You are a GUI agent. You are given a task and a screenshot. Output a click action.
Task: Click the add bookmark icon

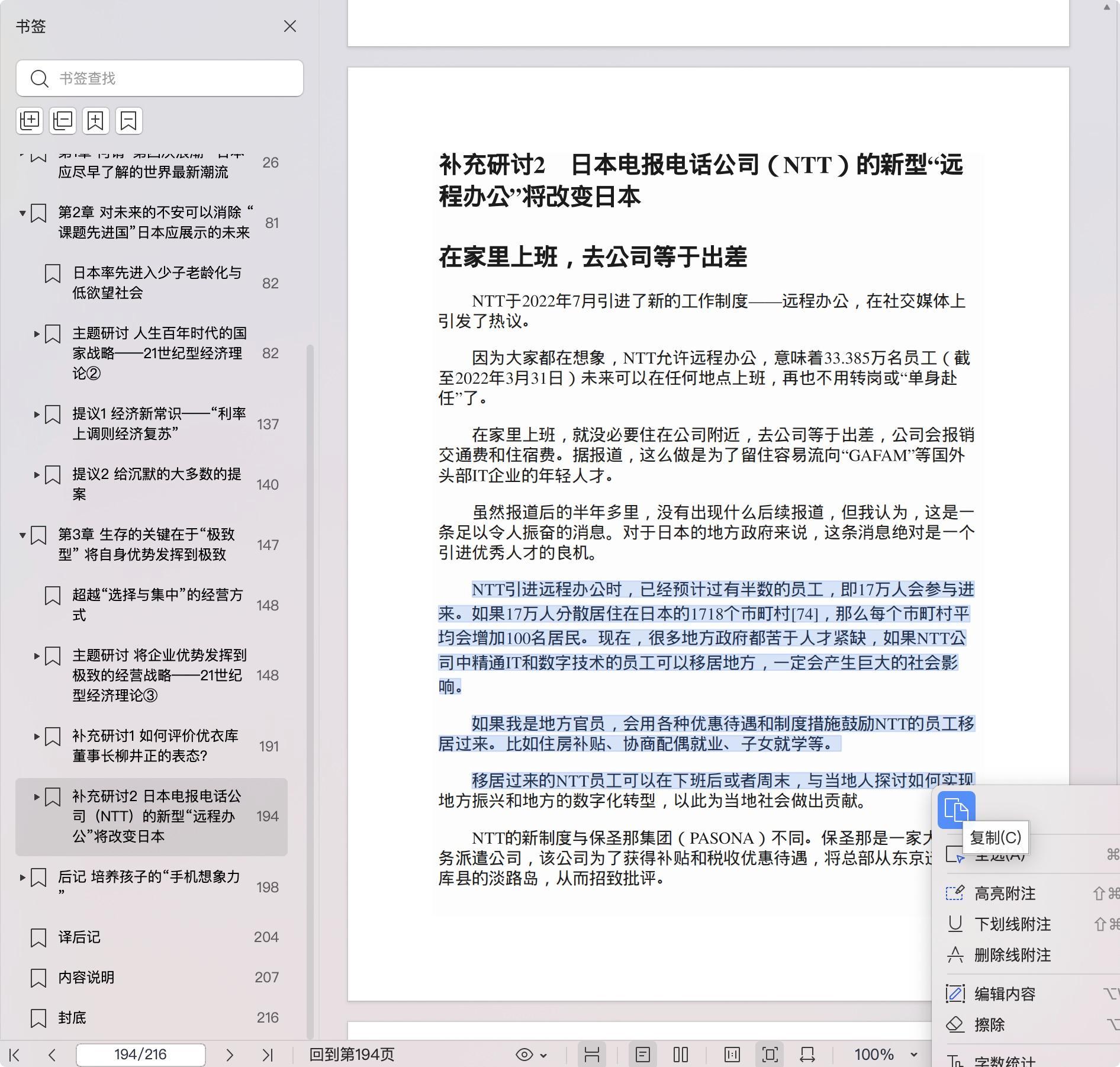click(95, 121)
